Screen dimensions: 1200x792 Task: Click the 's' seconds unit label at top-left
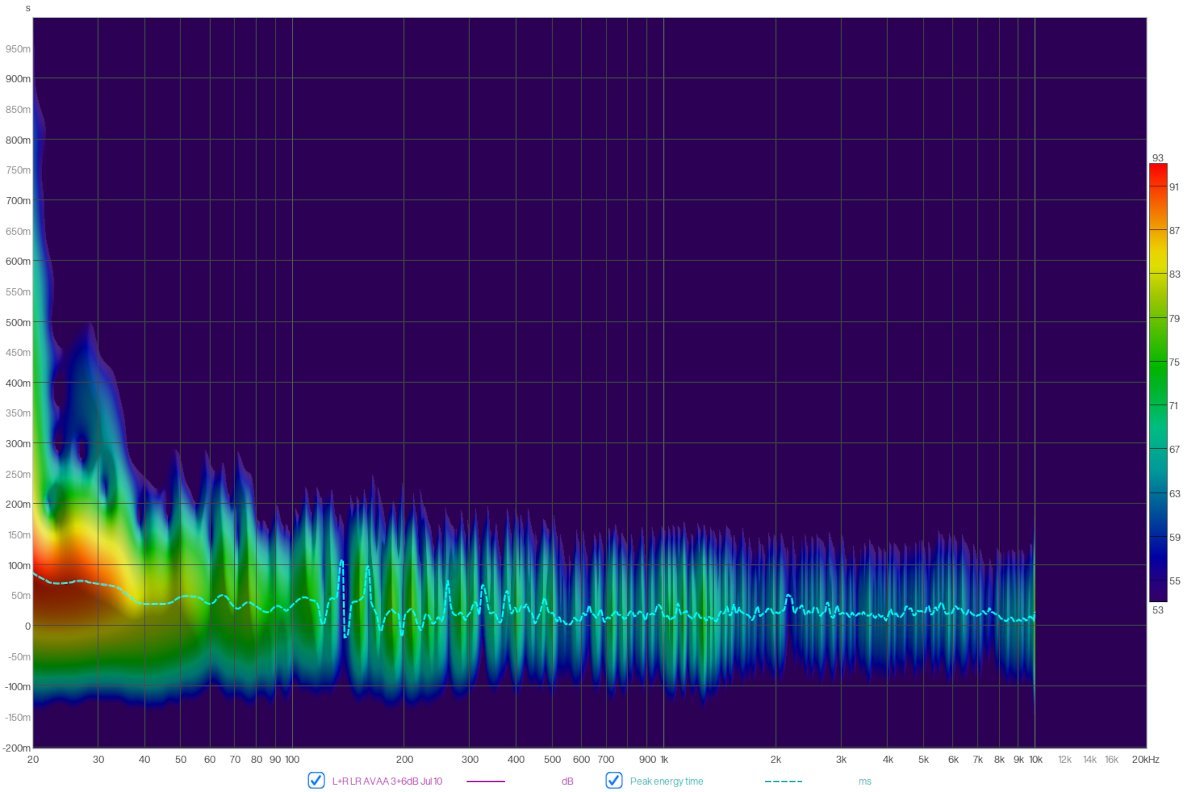coord(27,8)
